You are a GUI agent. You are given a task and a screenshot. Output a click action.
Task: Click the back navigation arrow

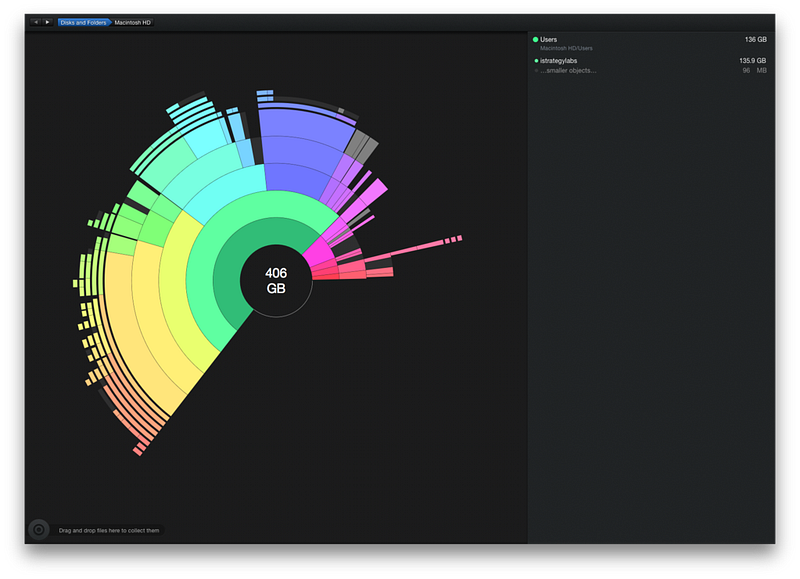pos(36,22)
